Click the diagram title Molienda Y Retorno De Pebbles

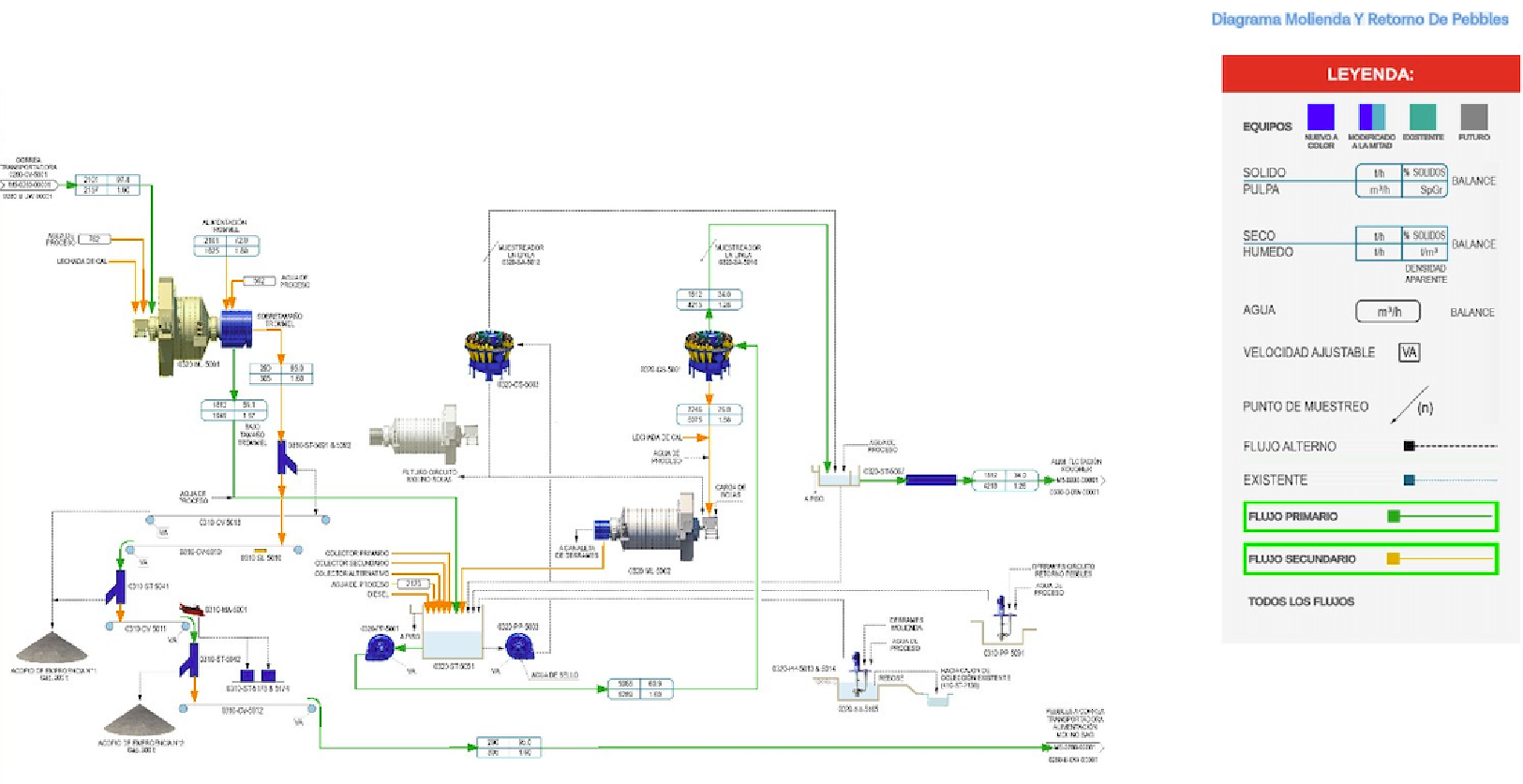[x=1360, y=19]
